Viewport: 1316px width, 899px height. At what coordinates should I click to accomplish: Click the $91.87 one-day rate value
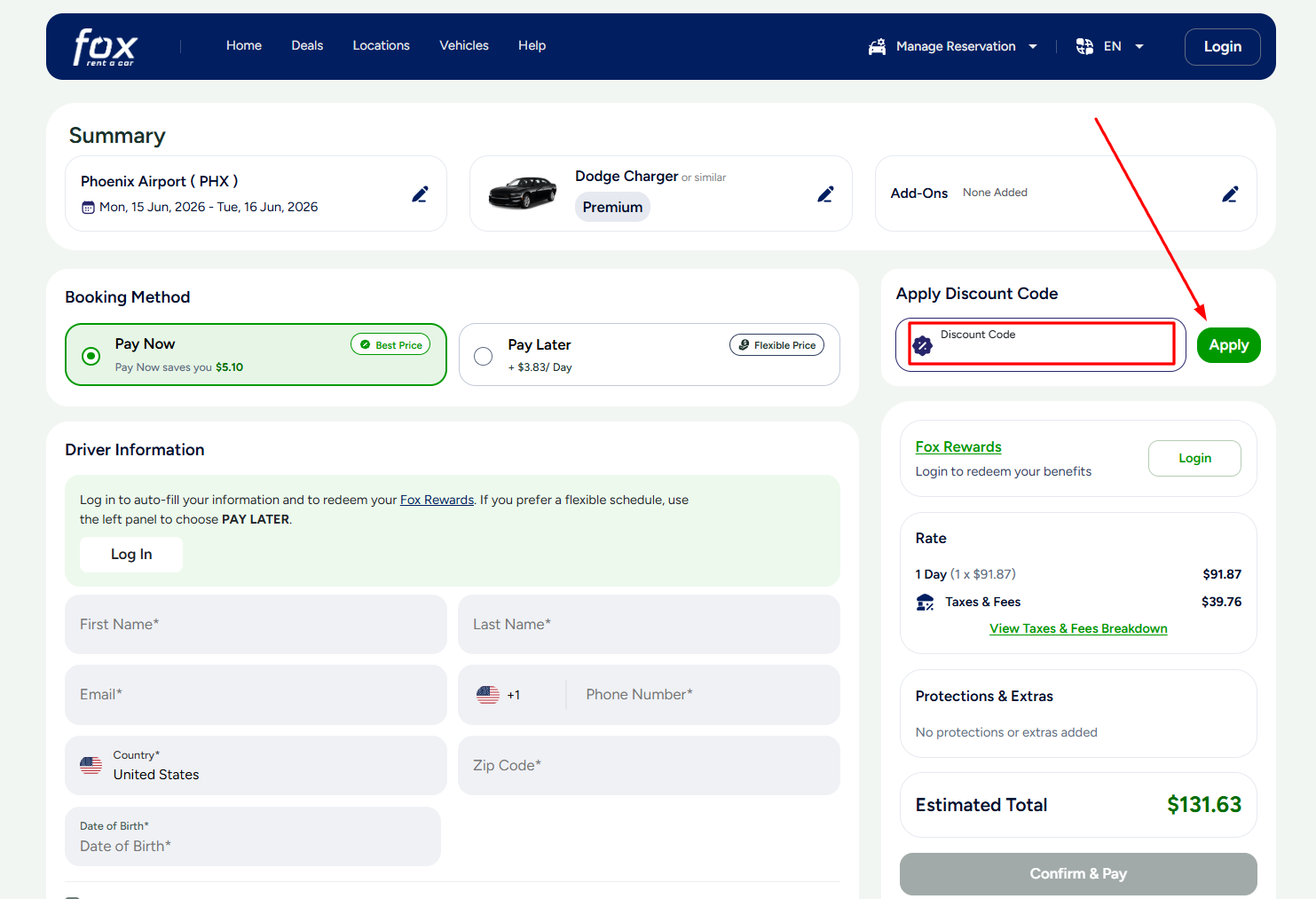point(1222,574)
